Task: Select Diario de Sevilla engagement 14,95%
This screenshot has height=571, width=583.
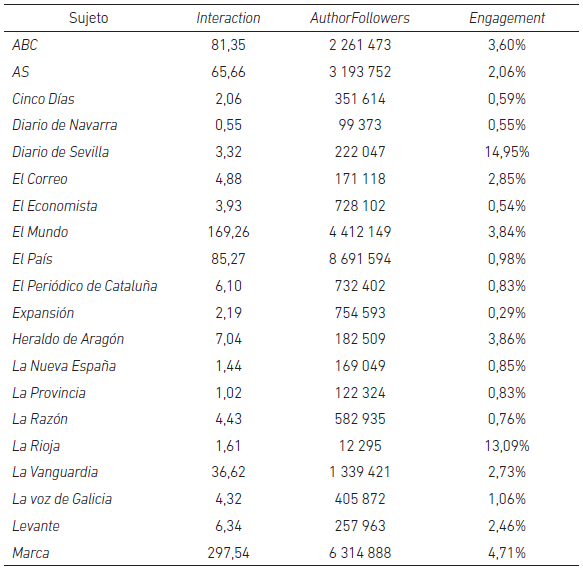Action: point(507,152)
